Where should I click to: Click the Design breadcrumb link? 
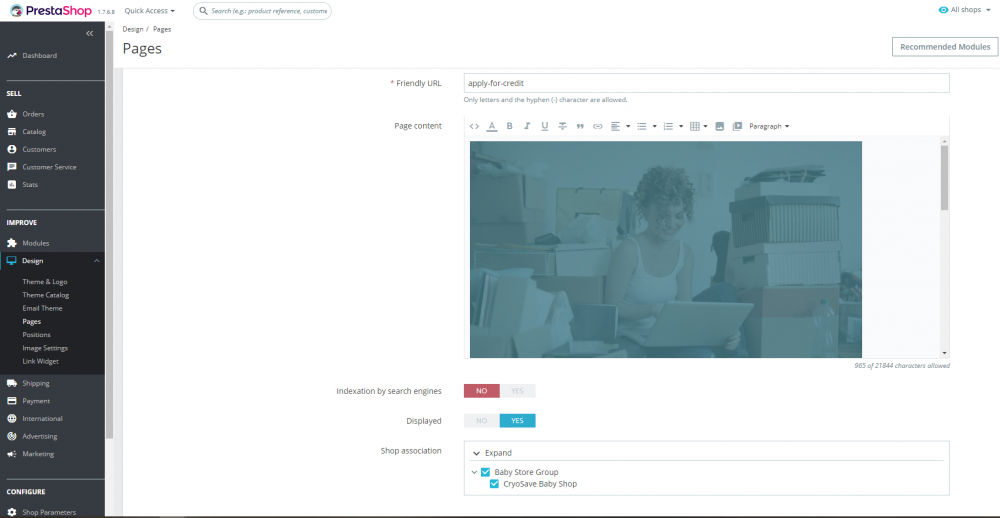pyautogui.click(x=133, y=29)
